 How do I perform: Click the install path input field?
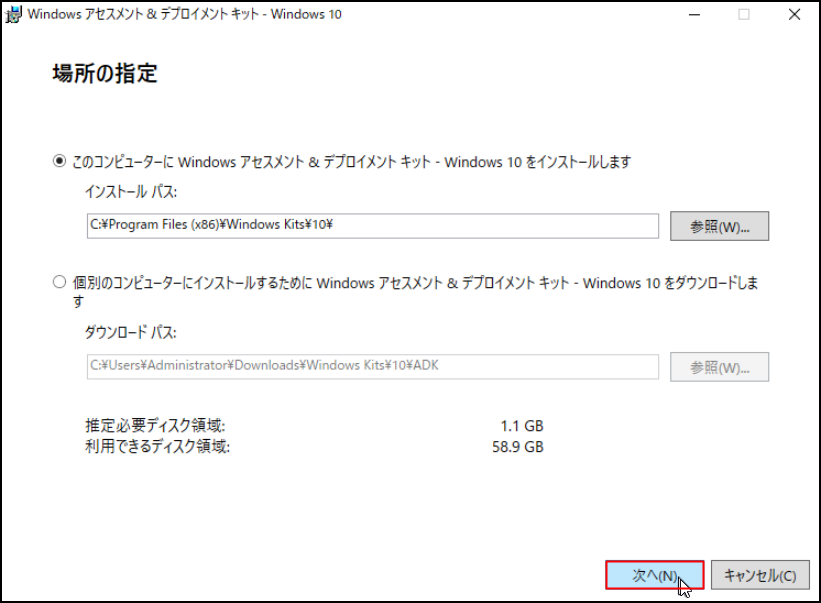tap(373, 226)
